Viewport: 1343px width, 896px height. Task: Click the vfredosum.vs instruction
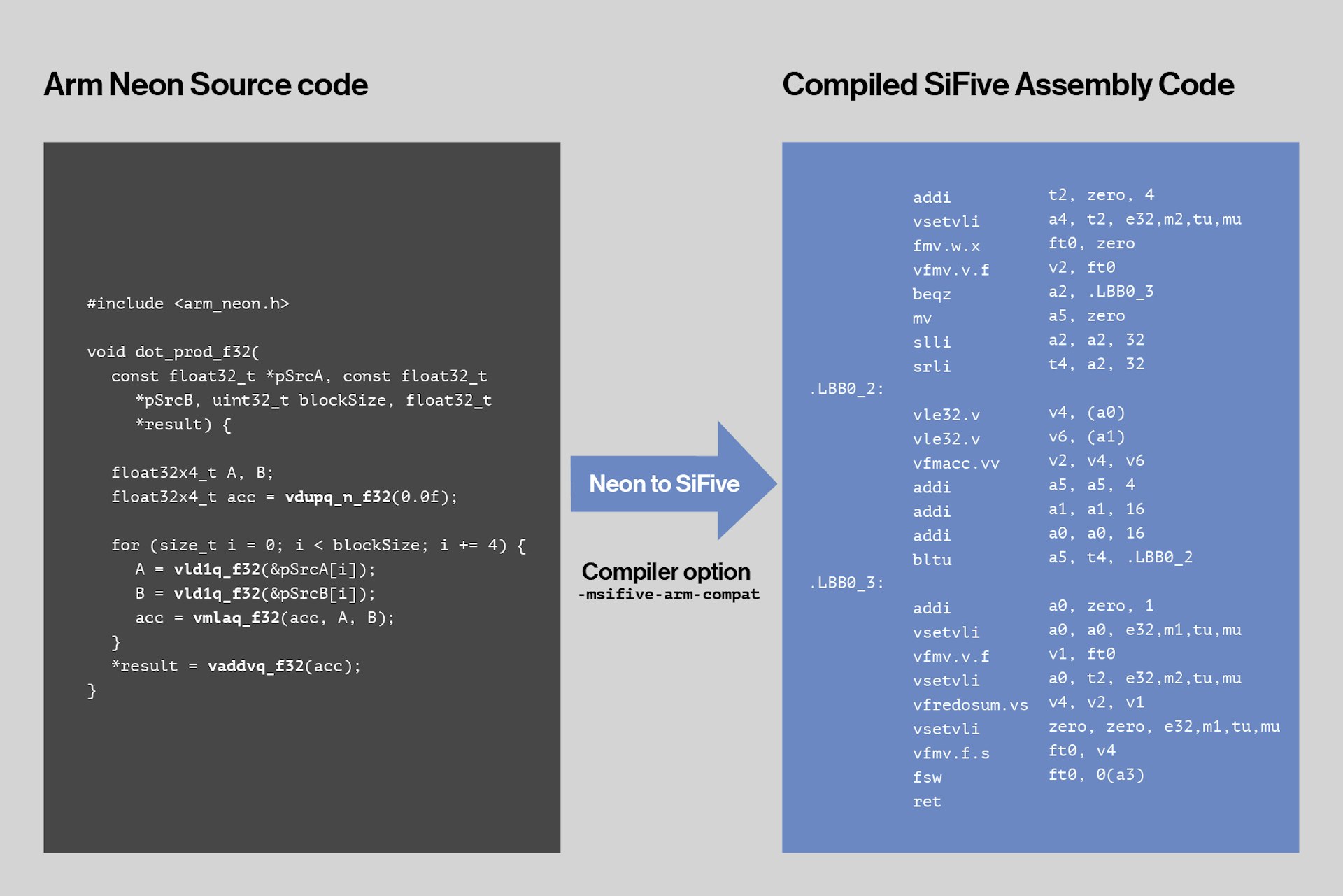[x=969, y=704]
